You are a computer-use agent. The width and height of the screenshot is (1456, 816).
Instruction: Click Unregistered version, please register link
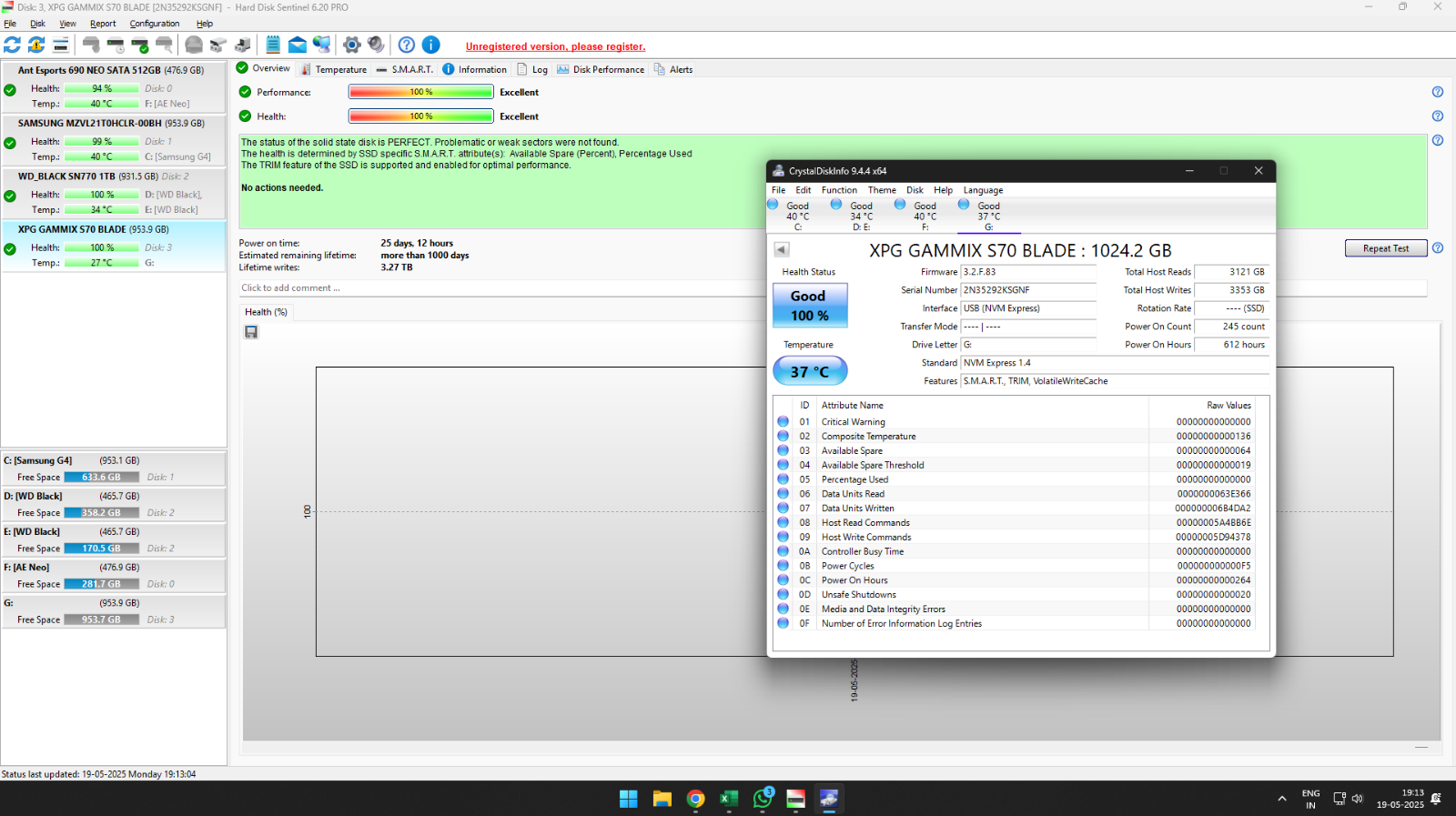(x=555, y=46)
